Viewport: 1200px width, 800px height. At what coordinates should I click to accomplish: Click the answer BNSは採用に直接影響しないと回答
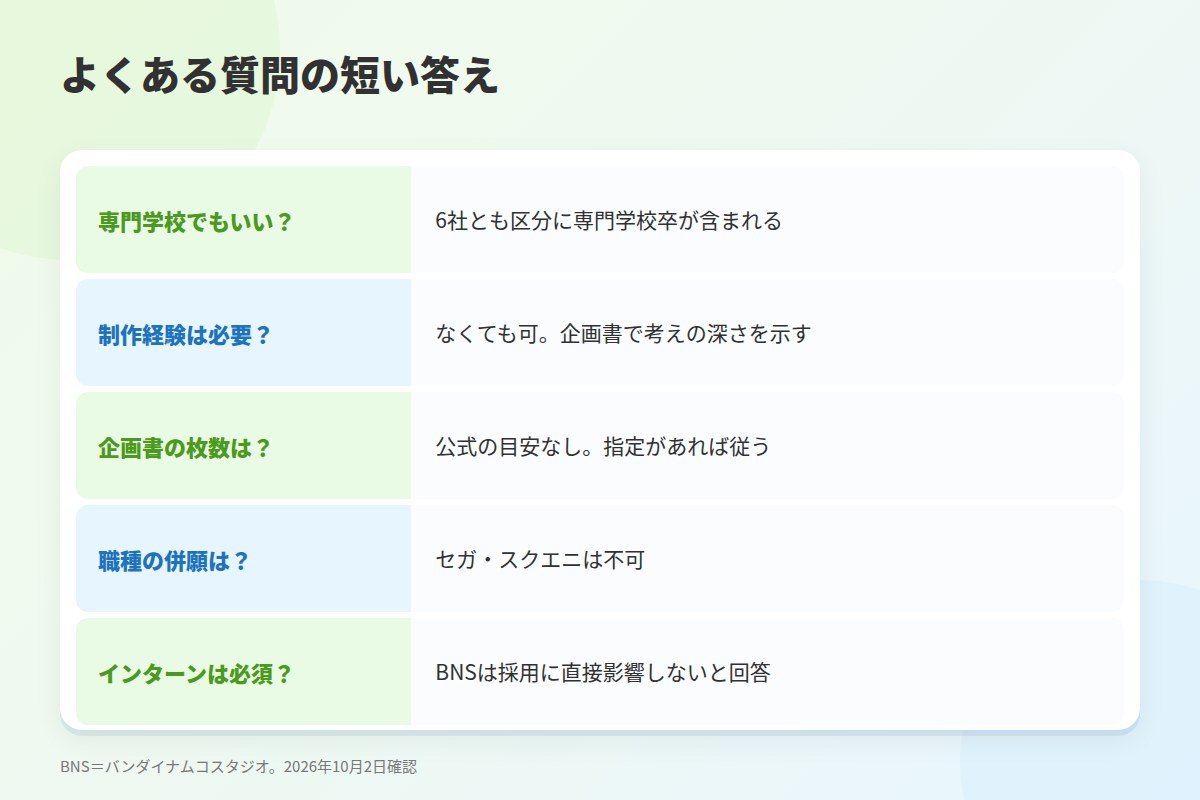pos(603,673)
